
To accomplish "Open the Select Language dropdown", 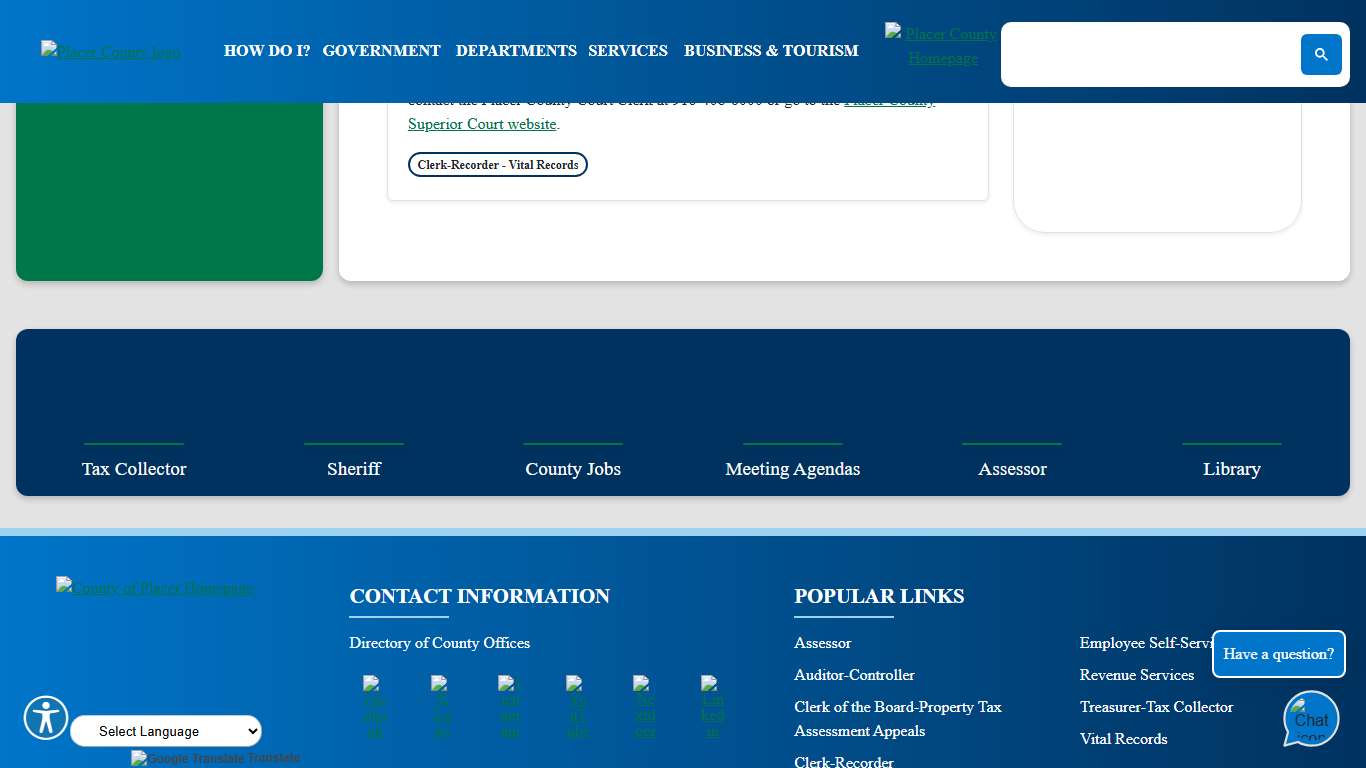I will [165, 731].
